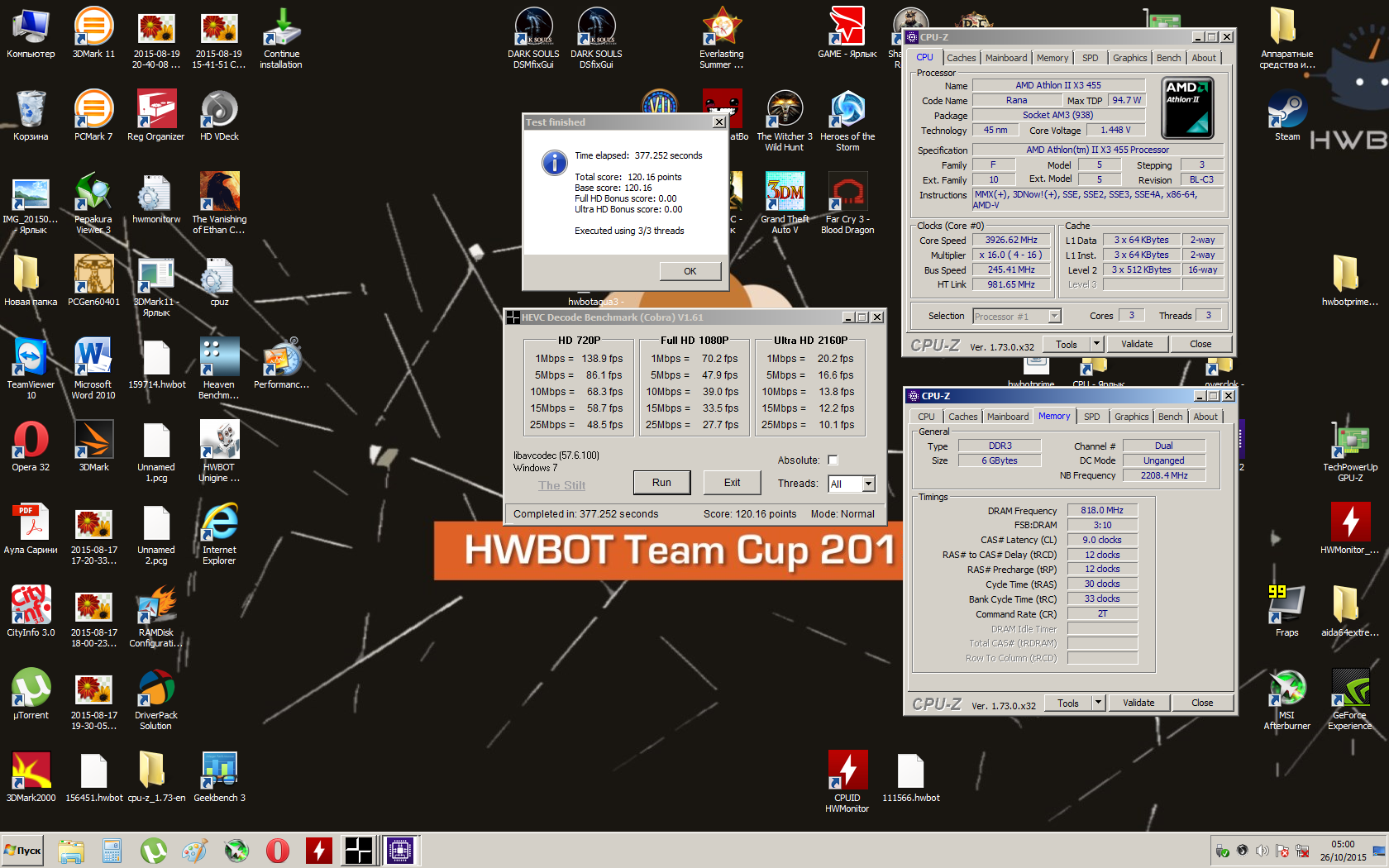Viewport: 1389px width, 868px height.
Task: Launch µTorrent desktop icon
Action: pos(31,694)
